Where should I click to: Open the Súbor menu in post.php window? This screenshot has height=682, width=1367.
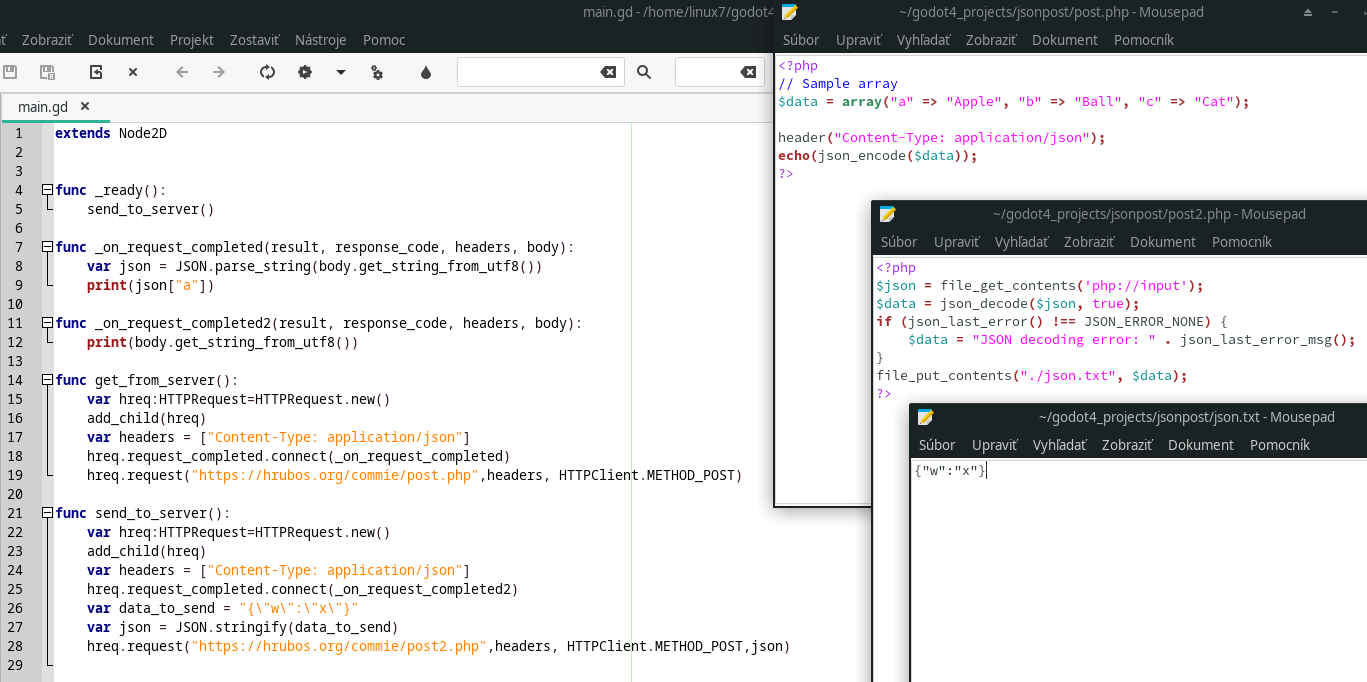[x=800, y=39]
